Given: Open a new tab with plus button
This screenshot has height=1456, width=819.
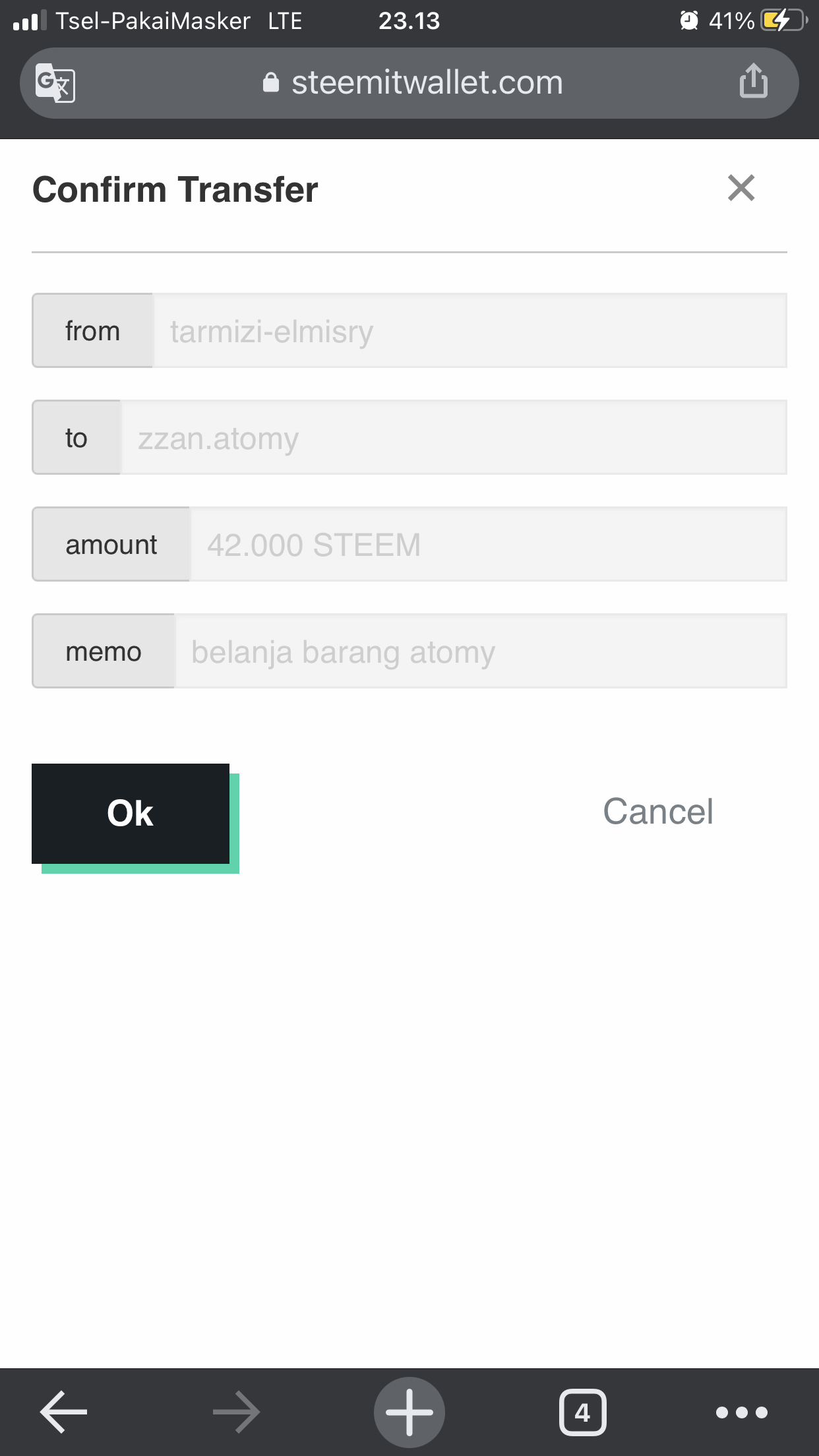Looking at the screenshot, I should click(409, 1412).
